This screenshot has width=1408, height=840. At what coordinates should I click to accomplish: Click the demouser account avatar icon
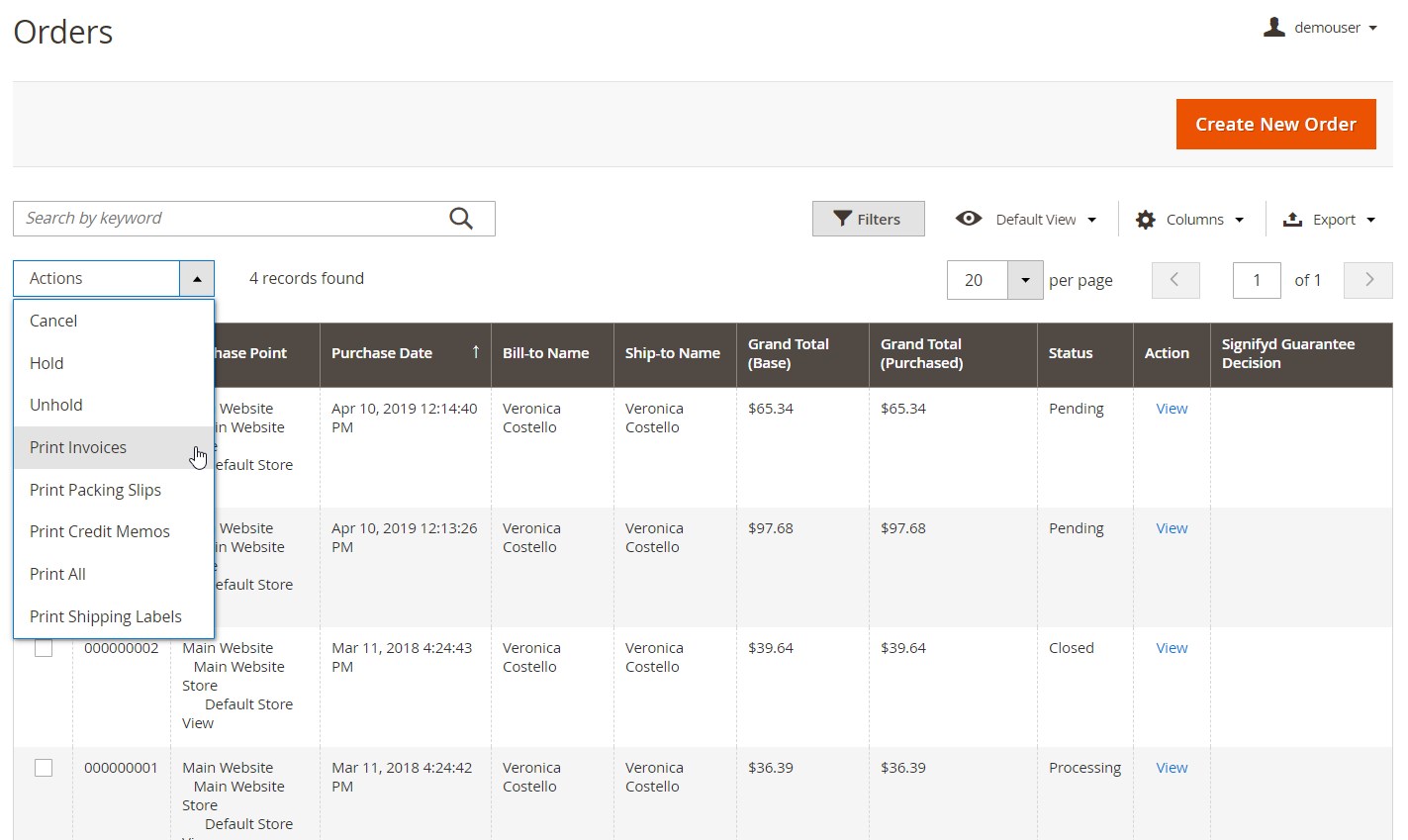[1274, 28]
